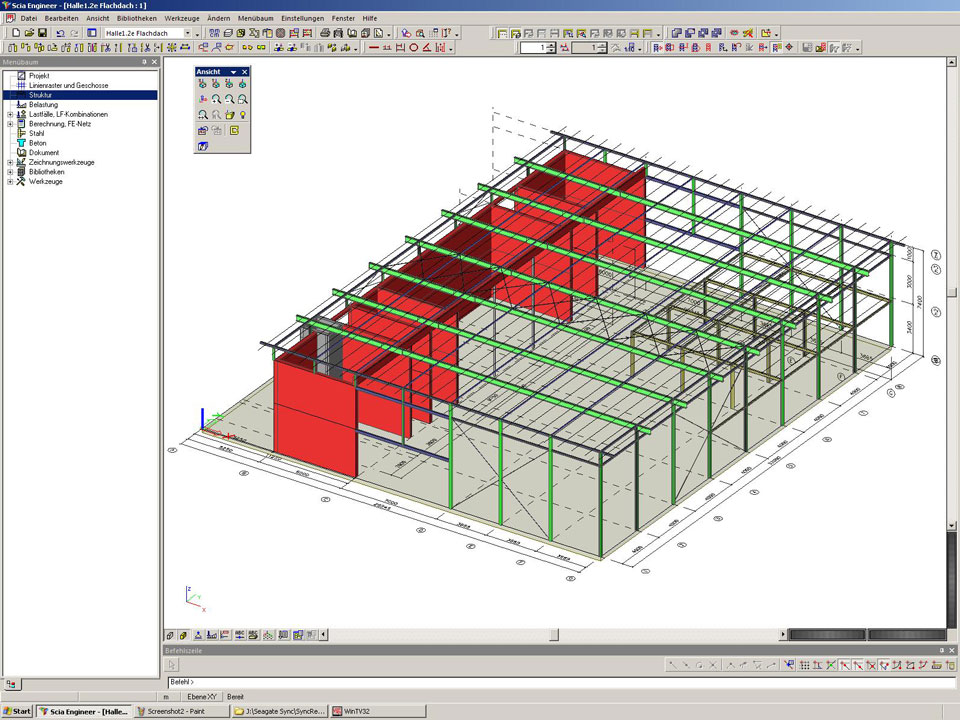The width and height of the screenshot is (960, 720).
Task: Open the Ansicht palette dropdown arrow
Action: click(x=233, y=72)
